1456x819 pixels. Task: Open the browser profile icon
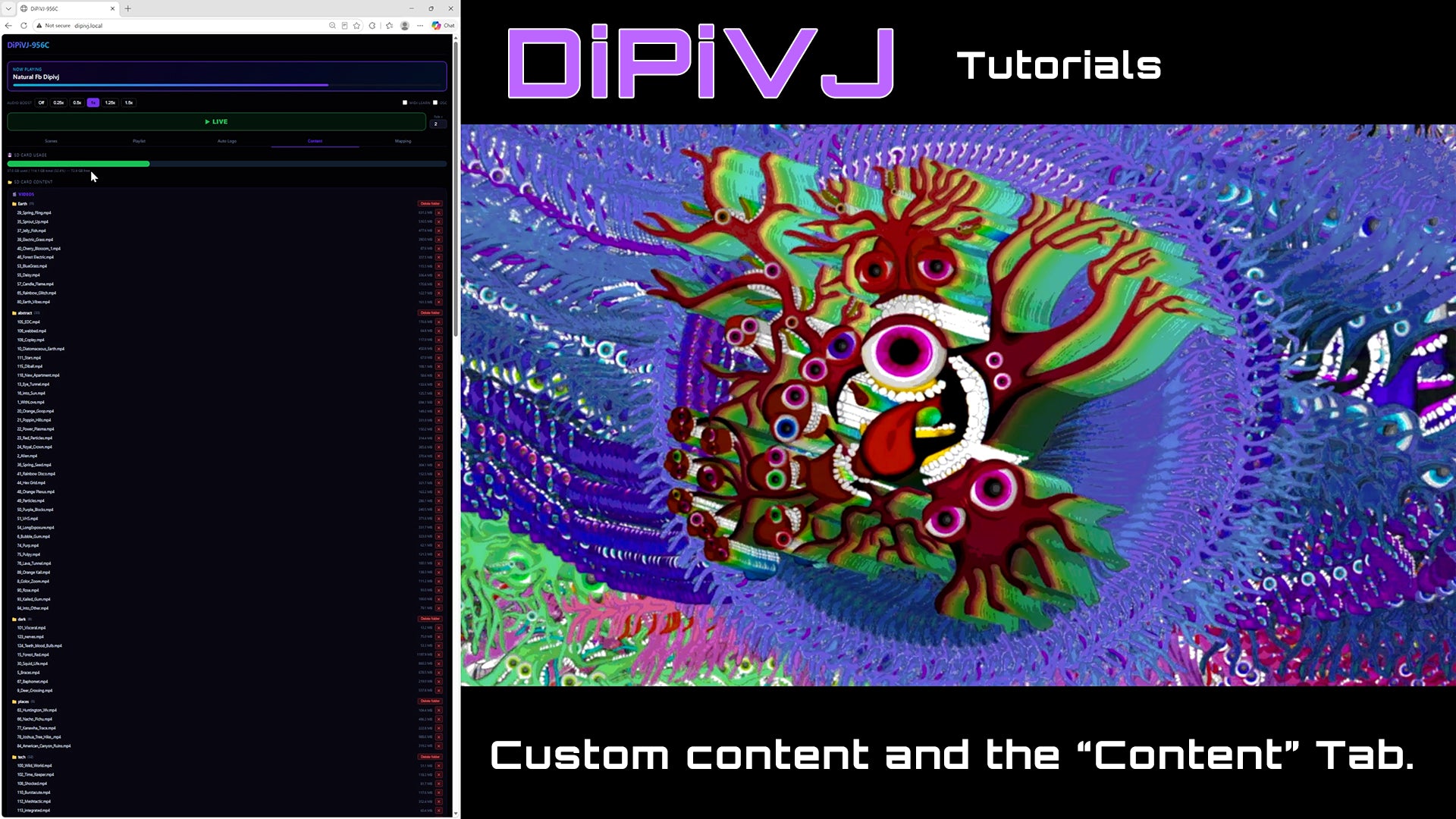[405, 25]
